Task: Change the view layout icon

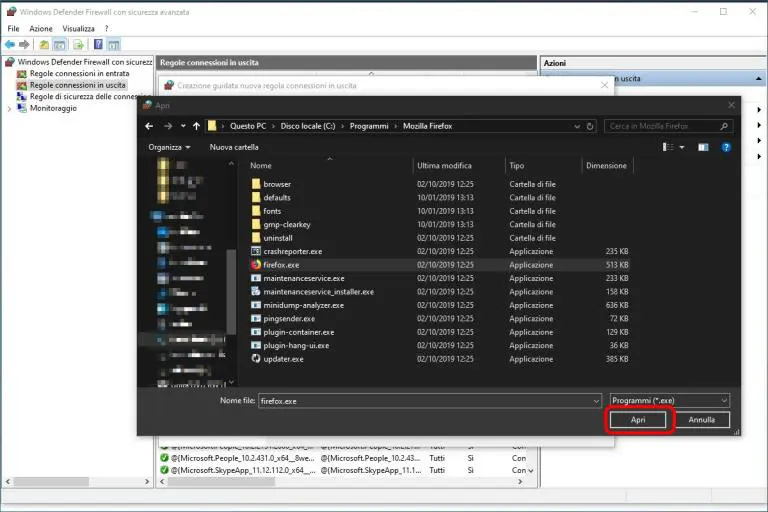Action: (x=668, y=147)
